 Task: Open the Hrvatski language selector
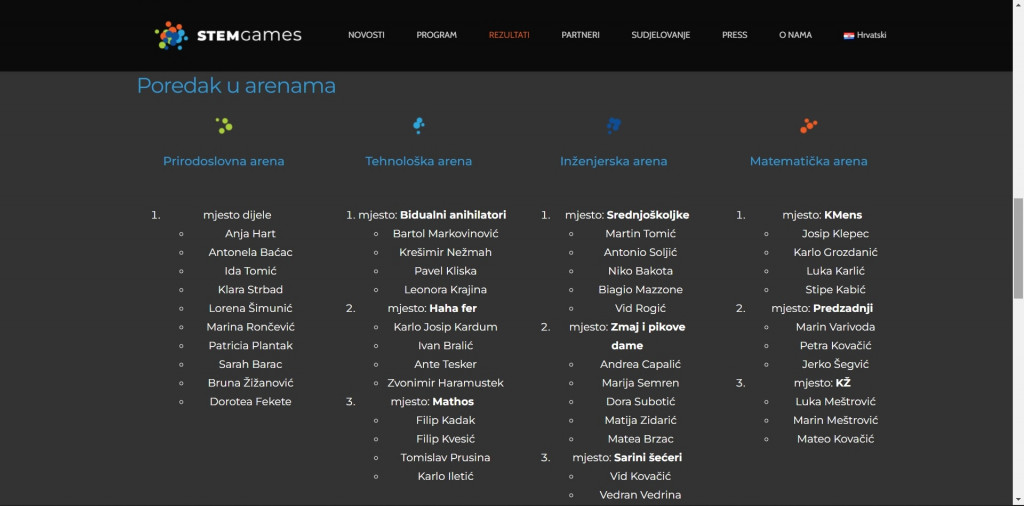[871, 35]
